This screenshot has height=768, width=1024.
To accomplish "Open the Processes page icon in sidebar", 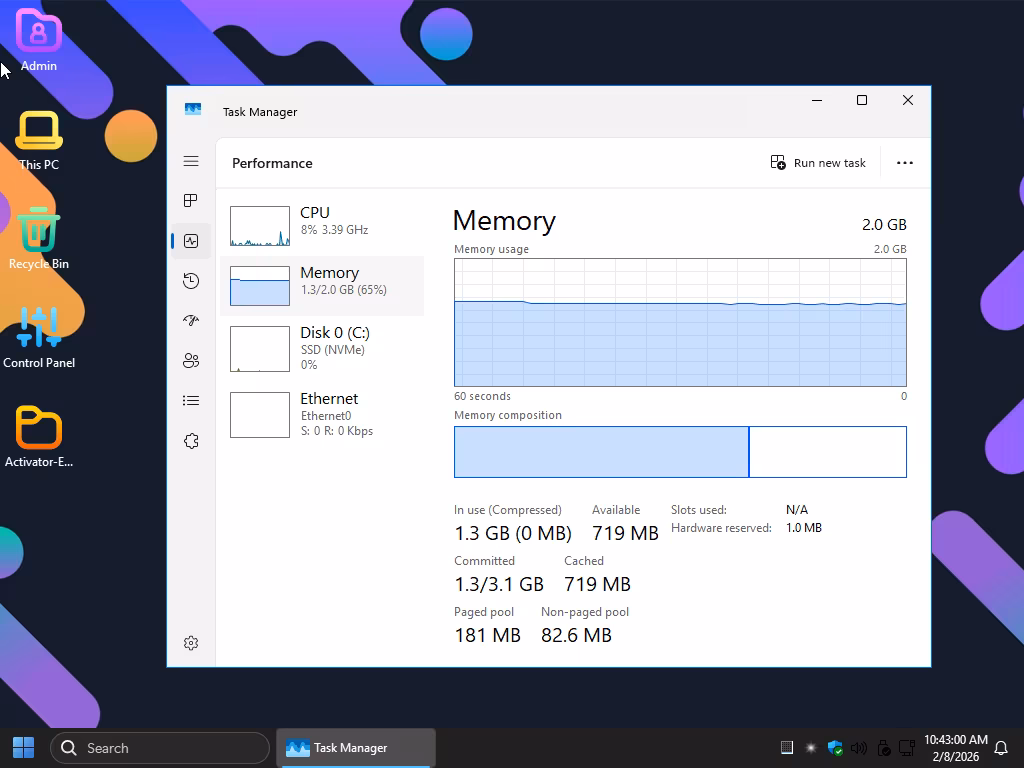I will (191, 201).
